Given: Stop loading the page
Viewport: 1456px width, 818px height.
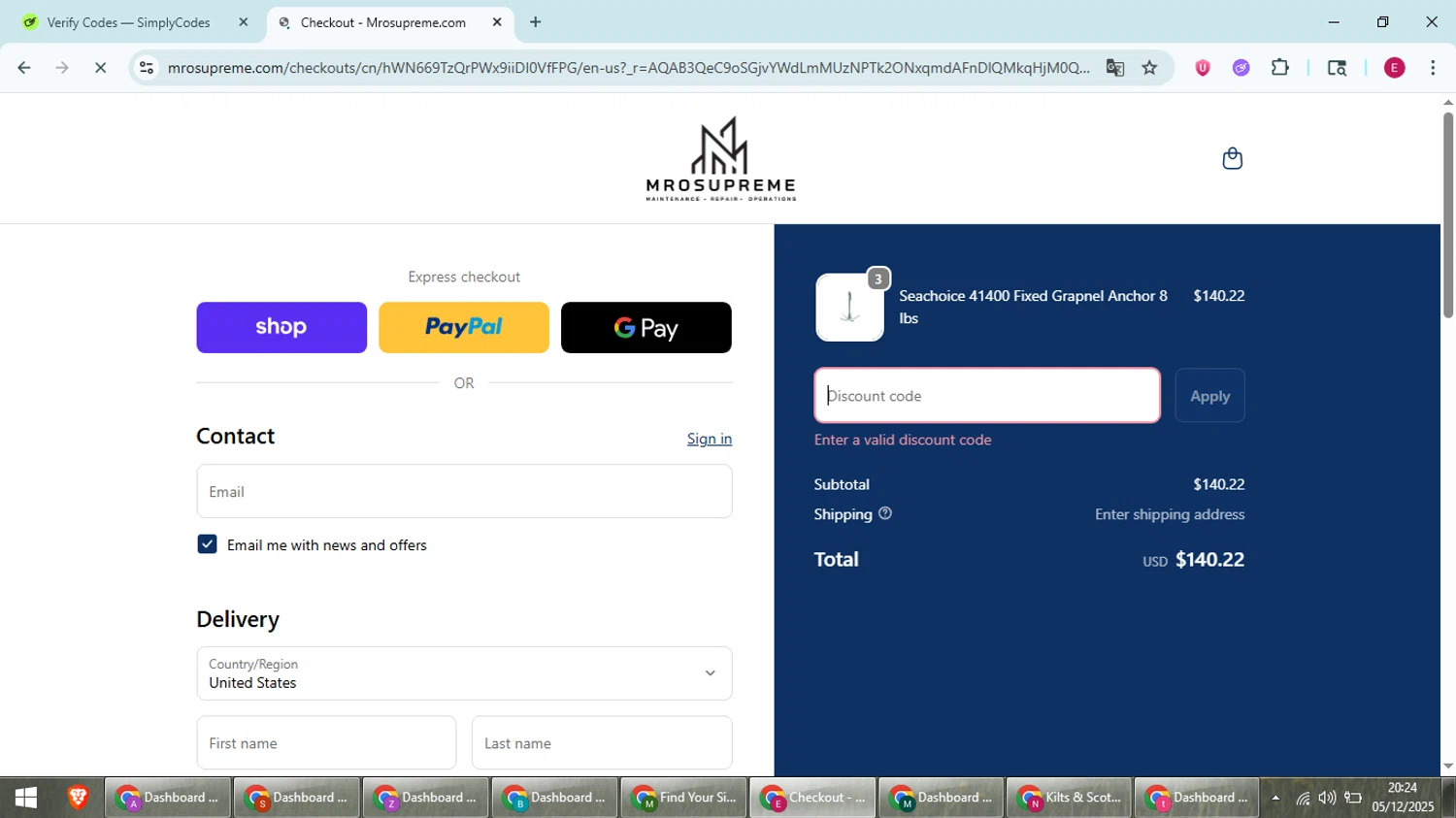Looking at the screenshot, I should (100, 68).
